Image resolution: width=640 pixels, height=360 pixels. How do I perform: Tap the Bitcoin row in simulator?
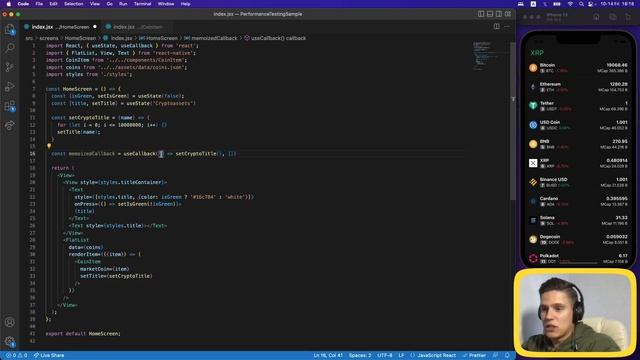pyautogui.click(x=578, y=68)
